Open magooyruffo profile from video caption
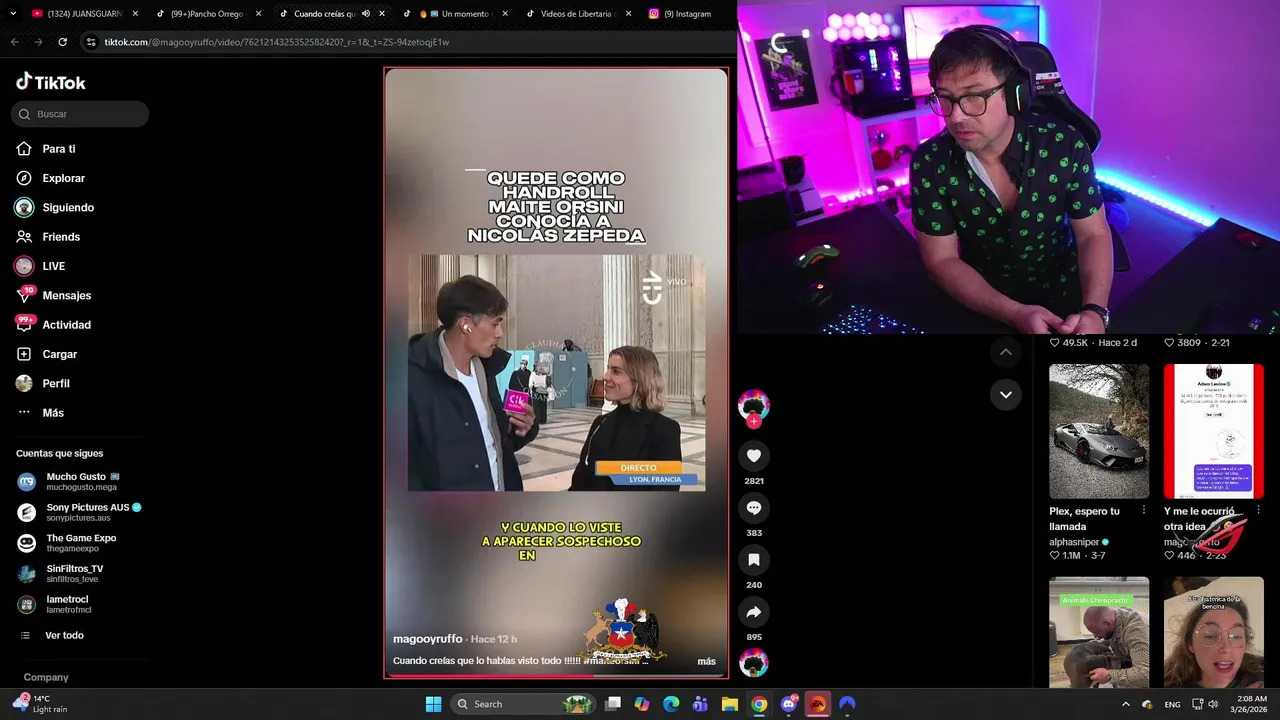 tap(427, 639)
